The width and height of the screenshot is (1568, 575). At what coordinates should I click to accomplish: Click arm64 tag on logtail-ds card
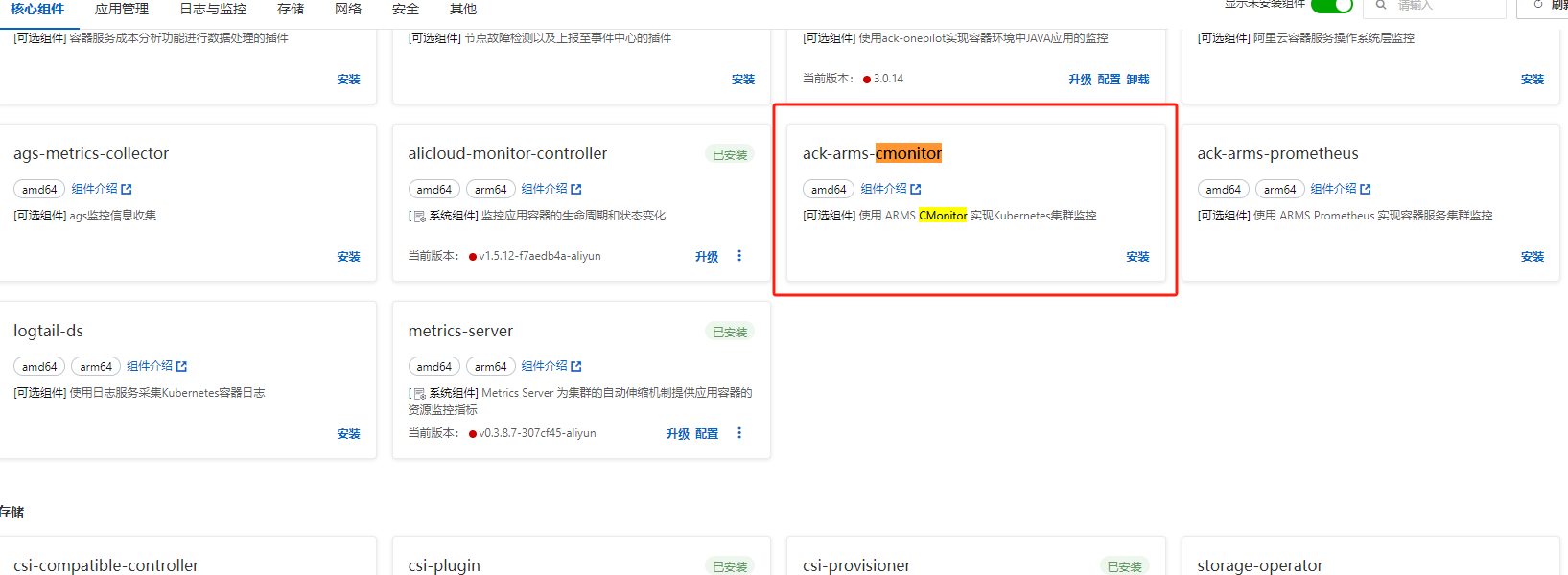click(x=96, y=367)
